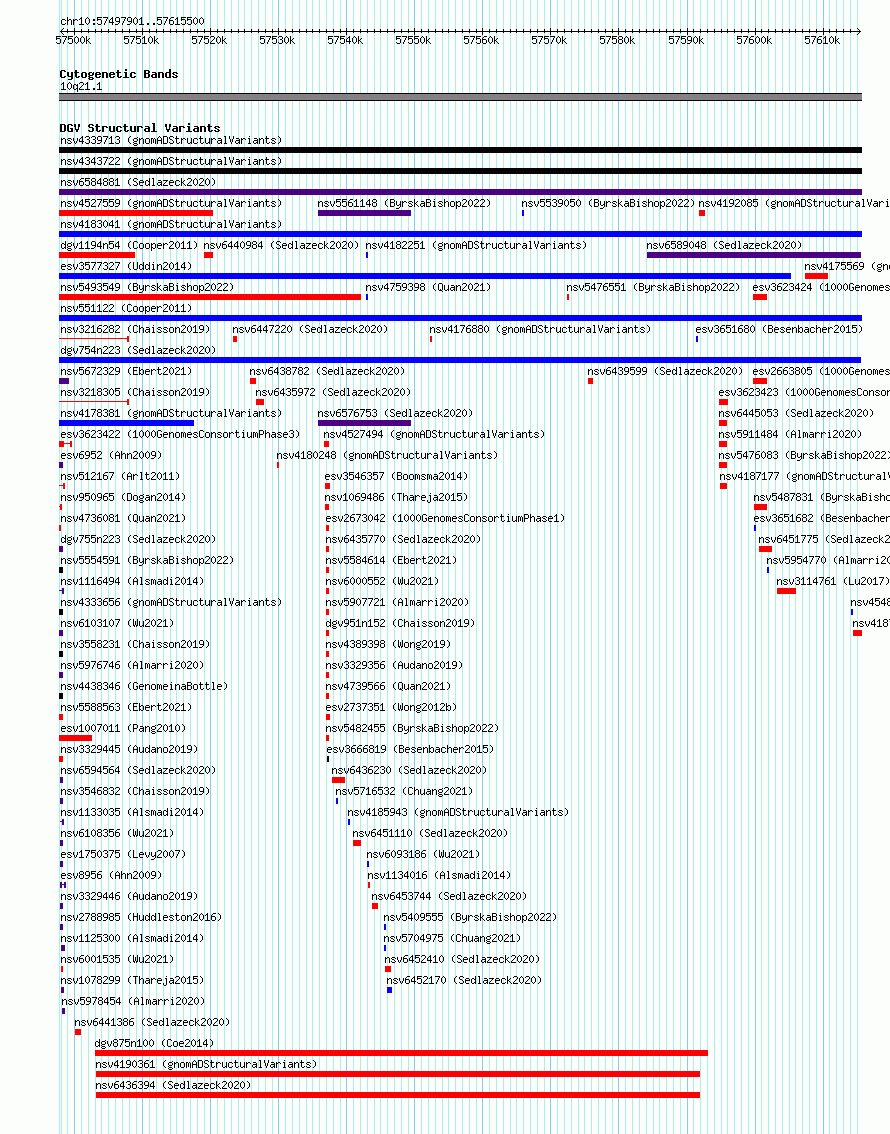Click nsv4438346 (GenomeinaBottle) label

click(x=144, y=686)
